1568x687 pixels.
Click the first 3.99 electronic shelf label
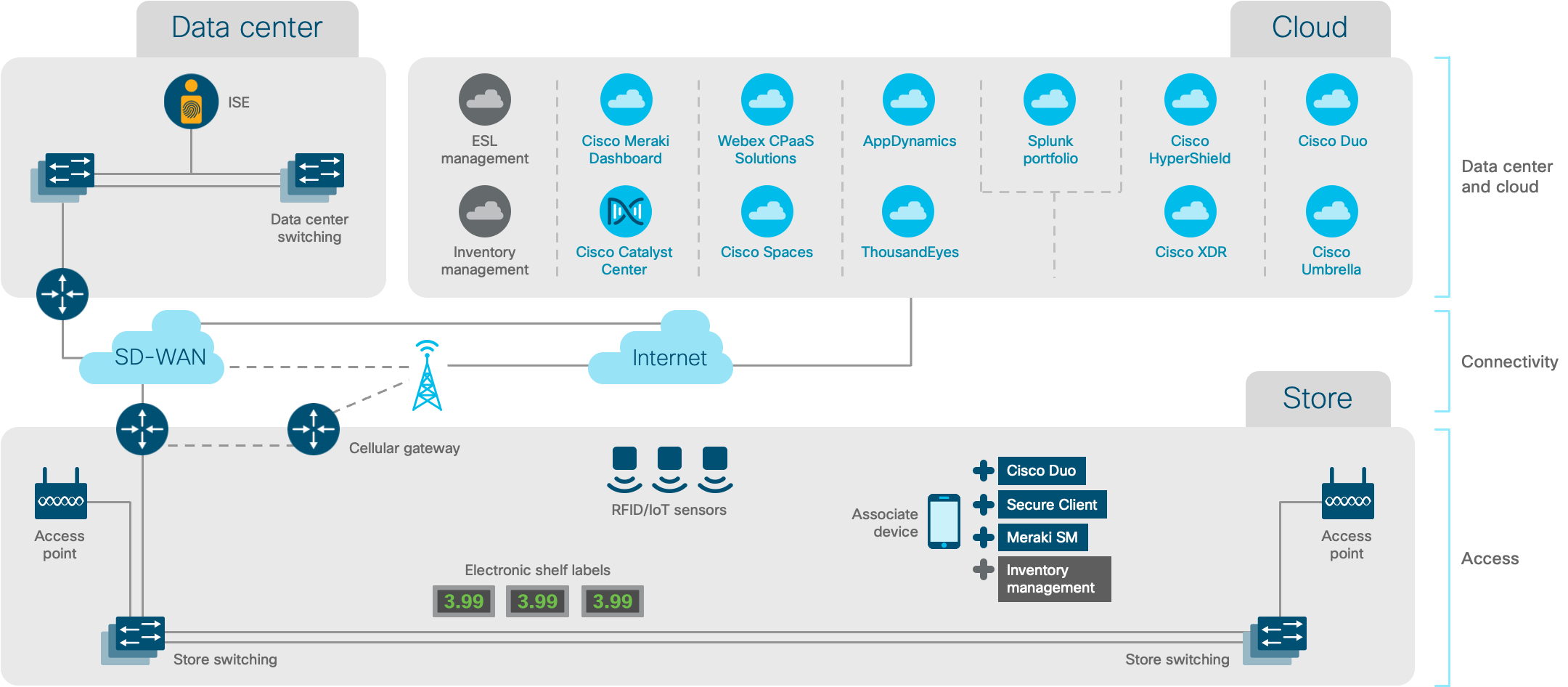coord(464,601)
